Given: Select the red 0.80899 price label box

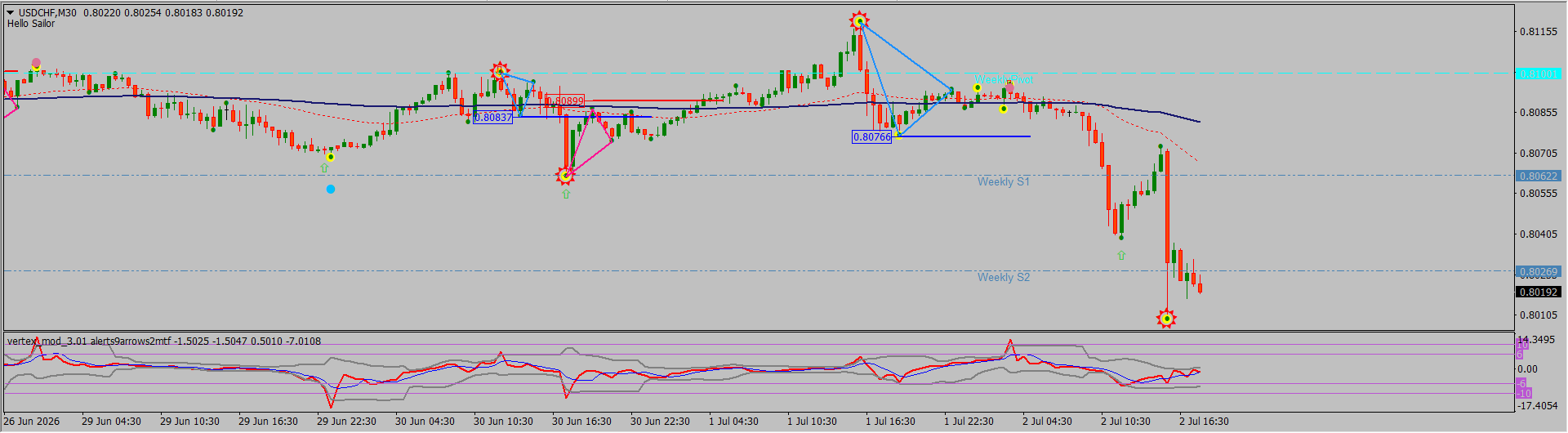Looking at the screenshot, I should (565, 101).
